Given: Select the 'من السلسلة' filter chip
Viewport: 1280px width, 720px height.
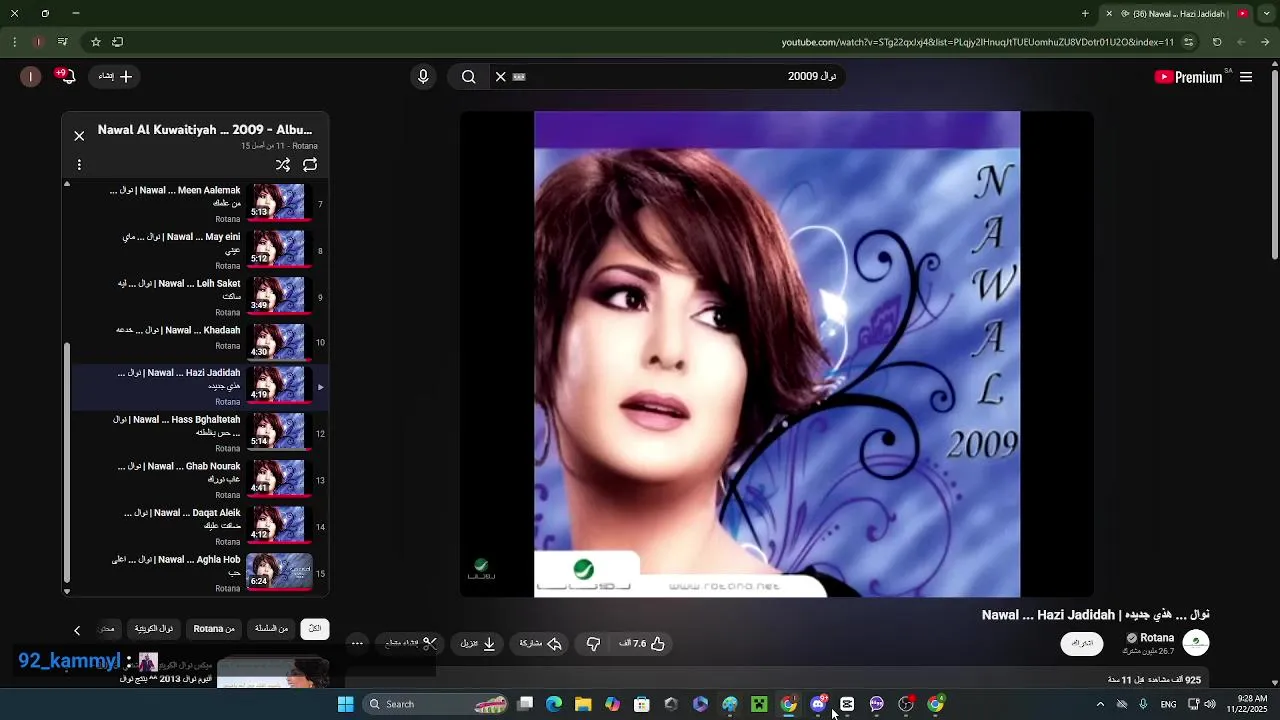Looking at the screenshot, I should tap(271, 629).
